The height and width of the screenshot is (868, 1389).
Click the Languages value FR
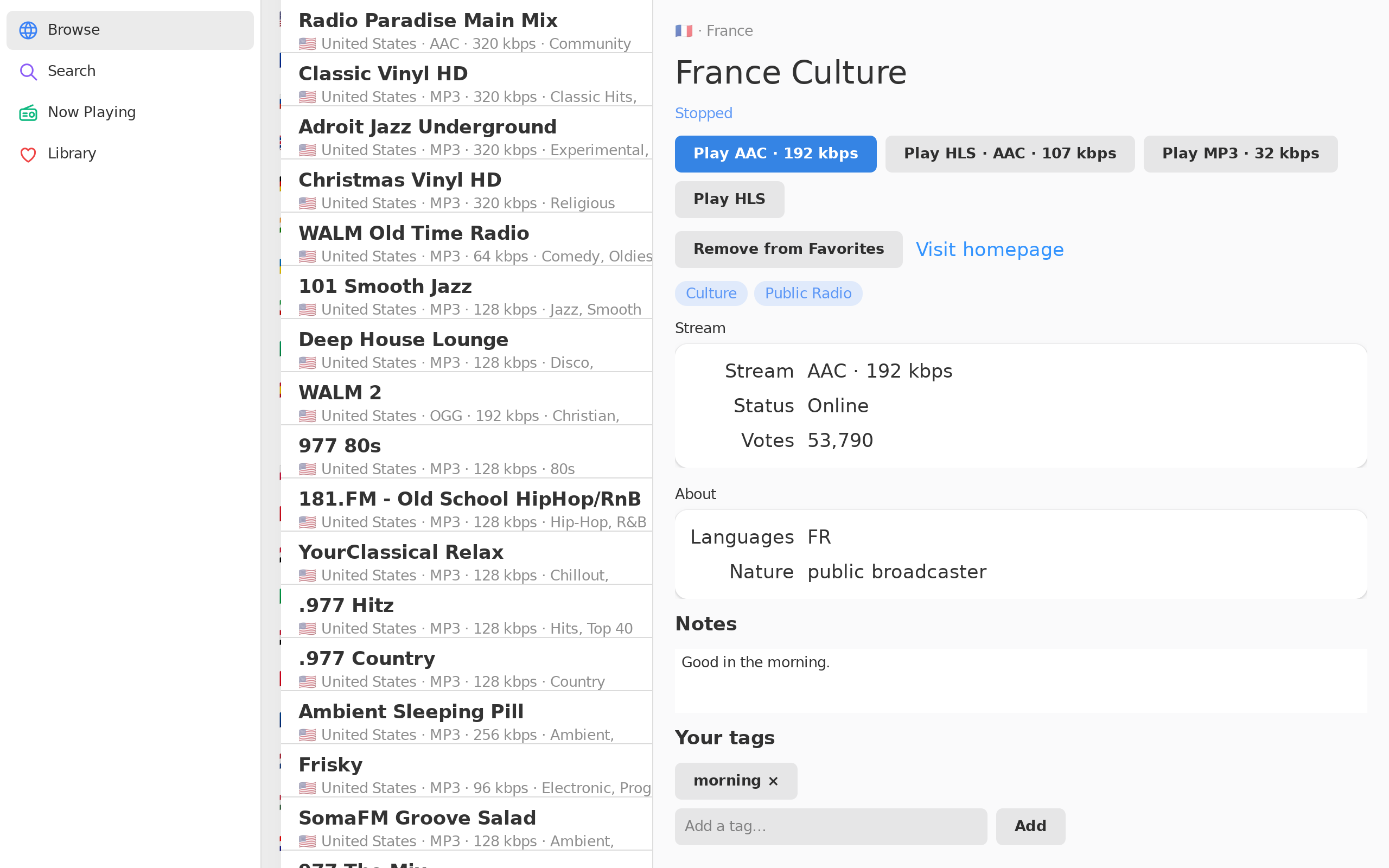tap(819, 537)
